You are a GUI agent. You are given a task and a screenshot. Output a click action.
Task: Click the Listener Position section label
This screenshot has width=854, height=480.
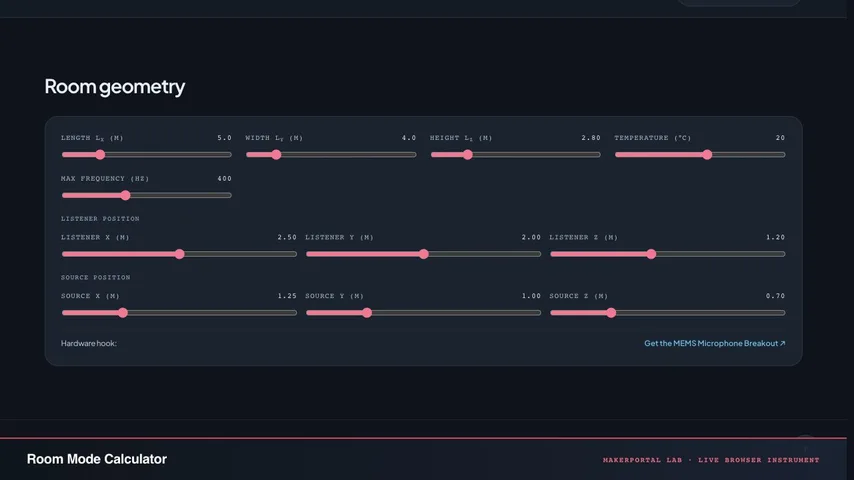tap(100, 218)
